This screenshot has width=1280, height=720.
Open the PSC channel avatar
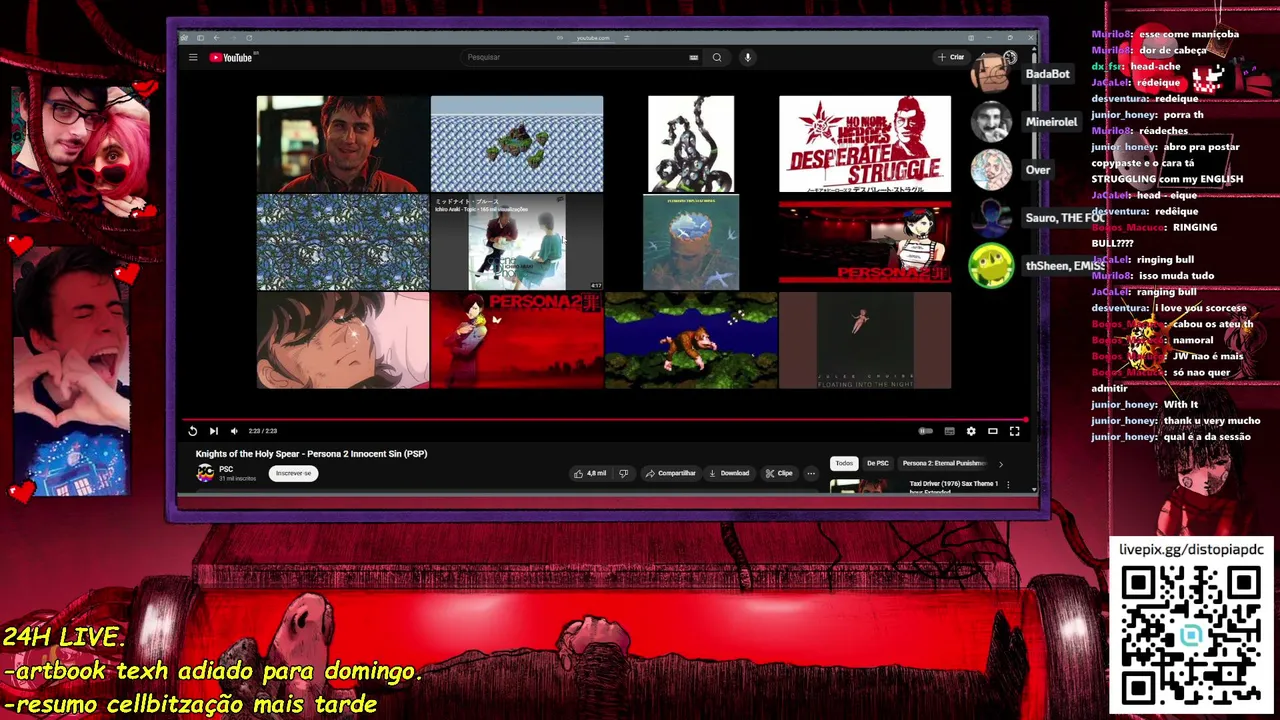[205, 473]
